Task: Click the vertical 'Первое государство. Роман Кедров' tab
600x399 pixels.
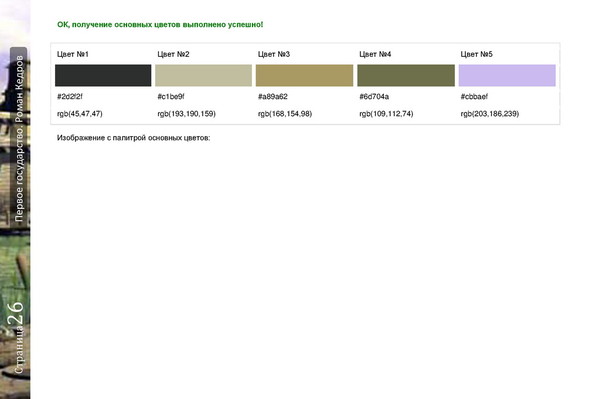Action: pos(19,138)
